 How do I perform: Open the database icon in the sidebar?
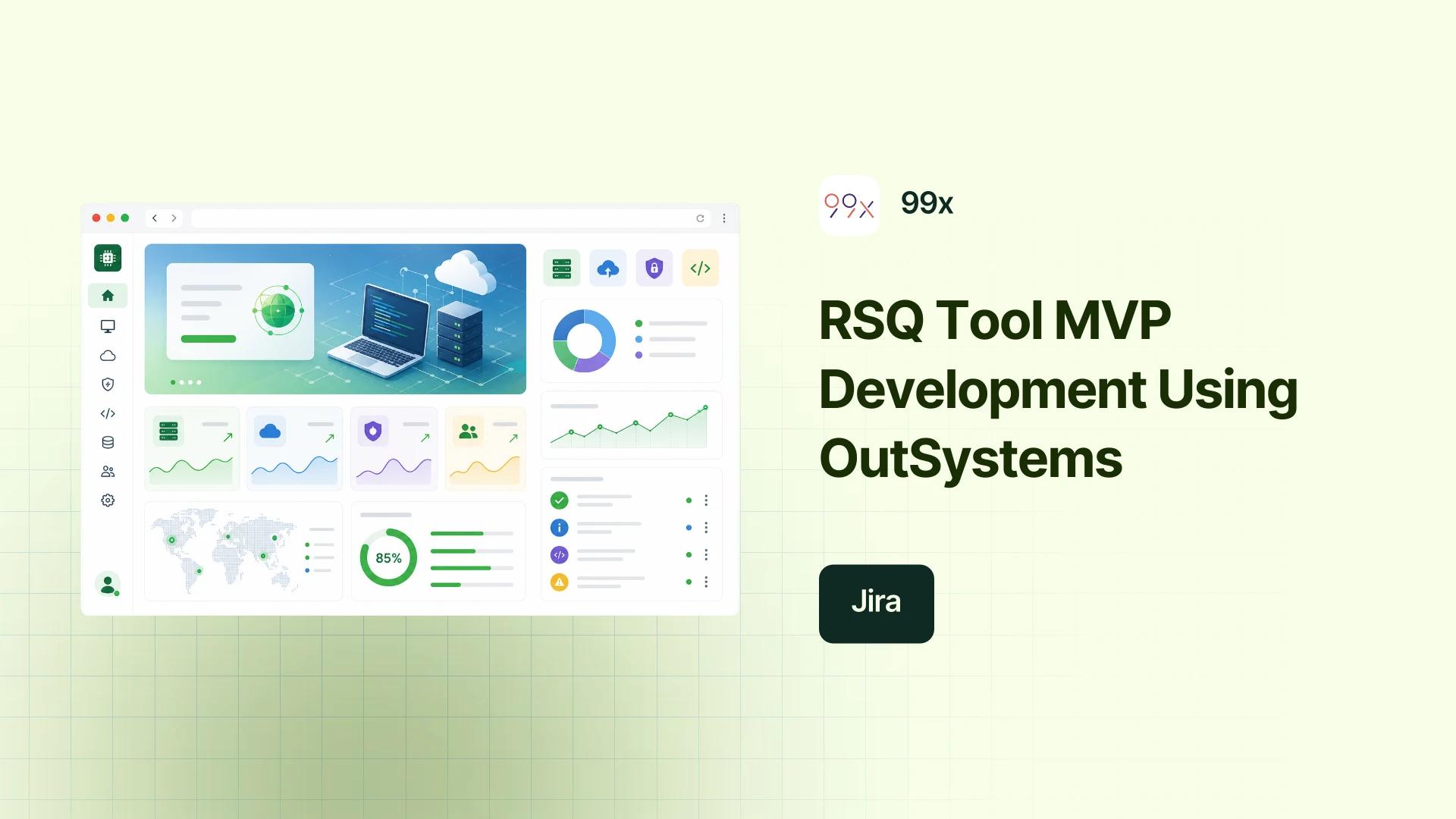click(x=108, y=443)
